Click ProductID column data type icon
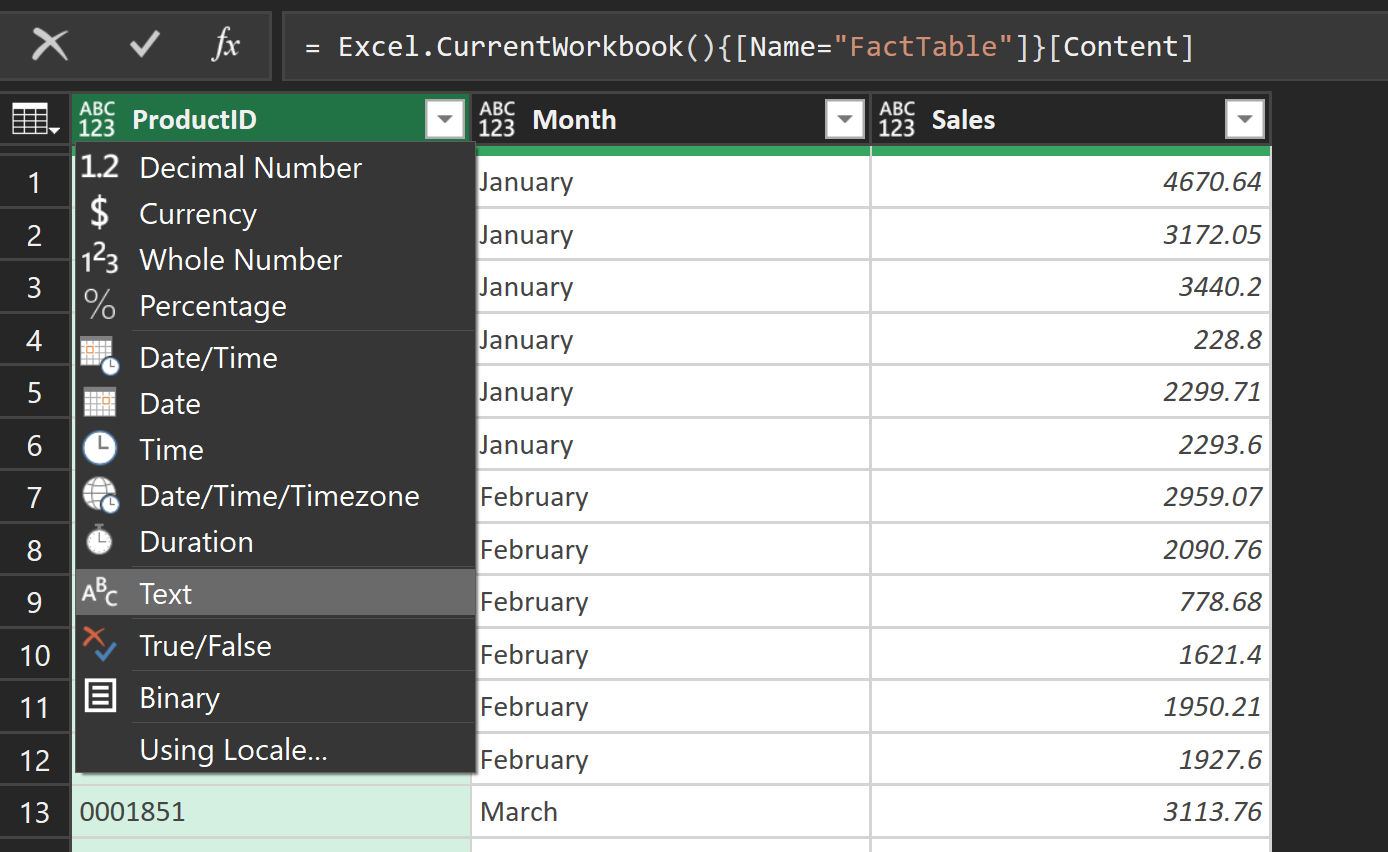 tap(98, 120)
